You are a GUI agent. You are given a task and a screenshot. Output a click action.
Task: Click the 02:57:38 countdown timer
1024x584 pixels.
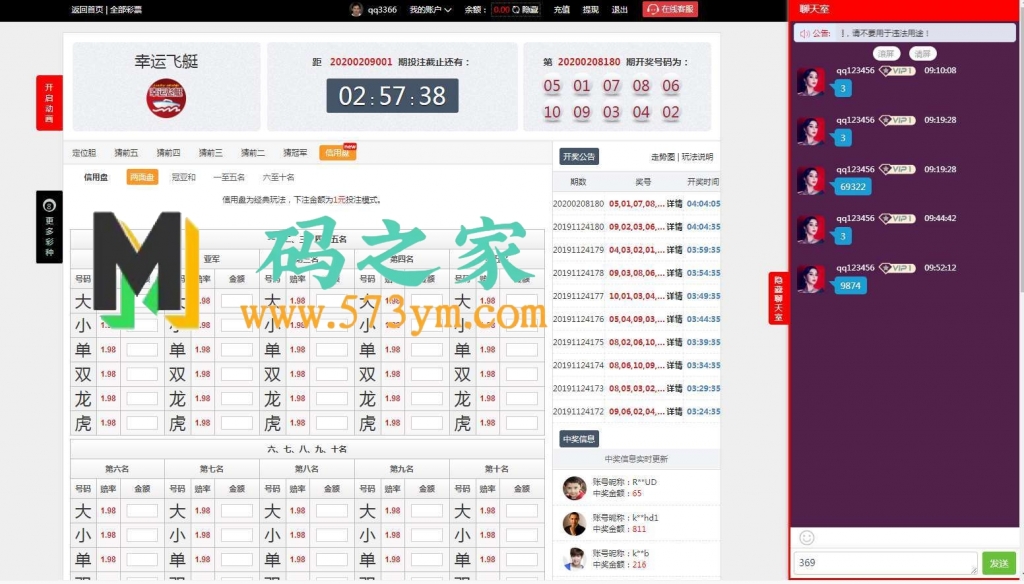click(392, 96)
